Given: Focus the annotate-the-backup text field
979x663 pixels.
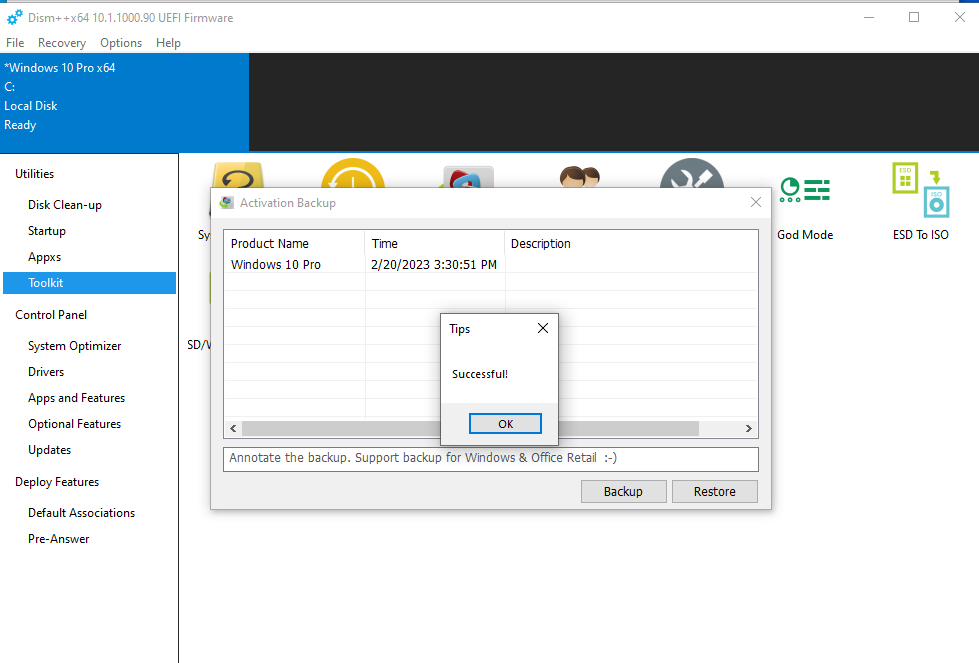Looking at the screenshot, I should (491, 459).
